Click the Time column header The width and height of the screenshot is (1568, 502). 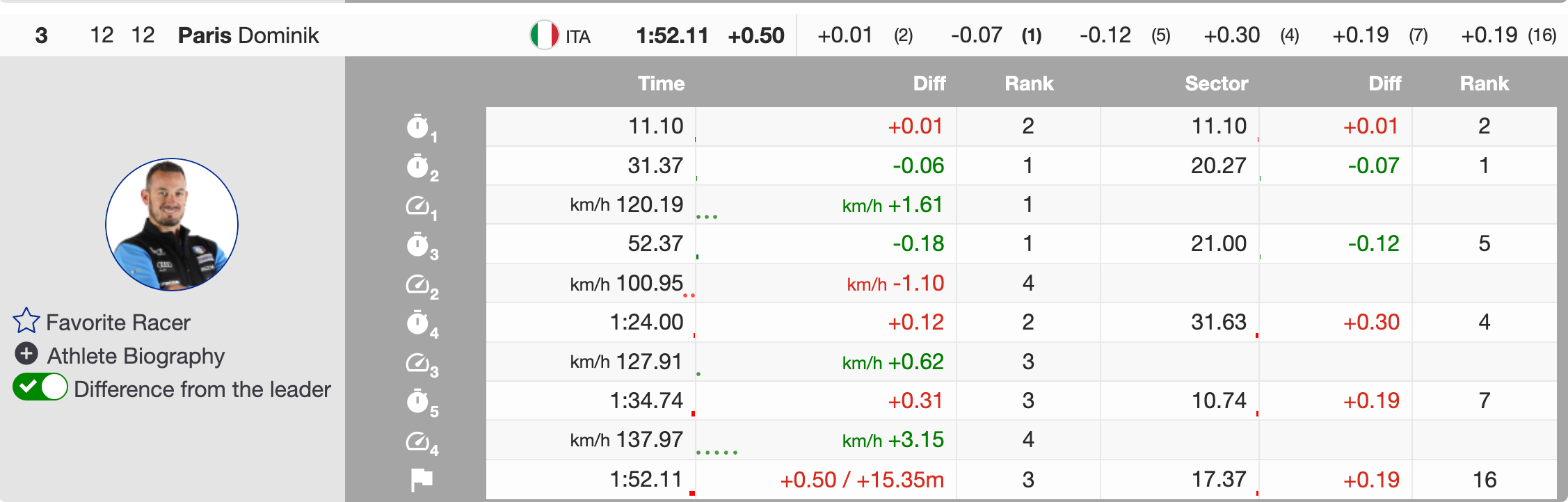click(661, 83)
